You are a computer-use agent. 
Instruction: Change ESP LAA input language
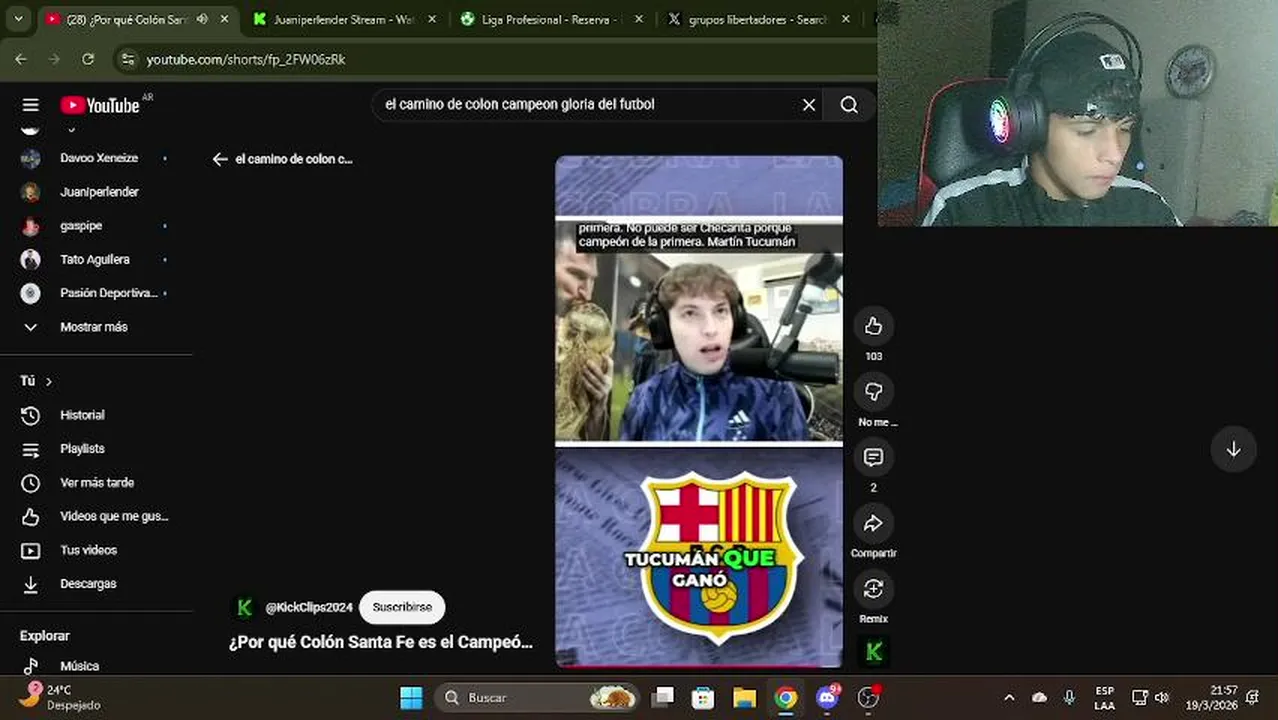[1104, 698]
